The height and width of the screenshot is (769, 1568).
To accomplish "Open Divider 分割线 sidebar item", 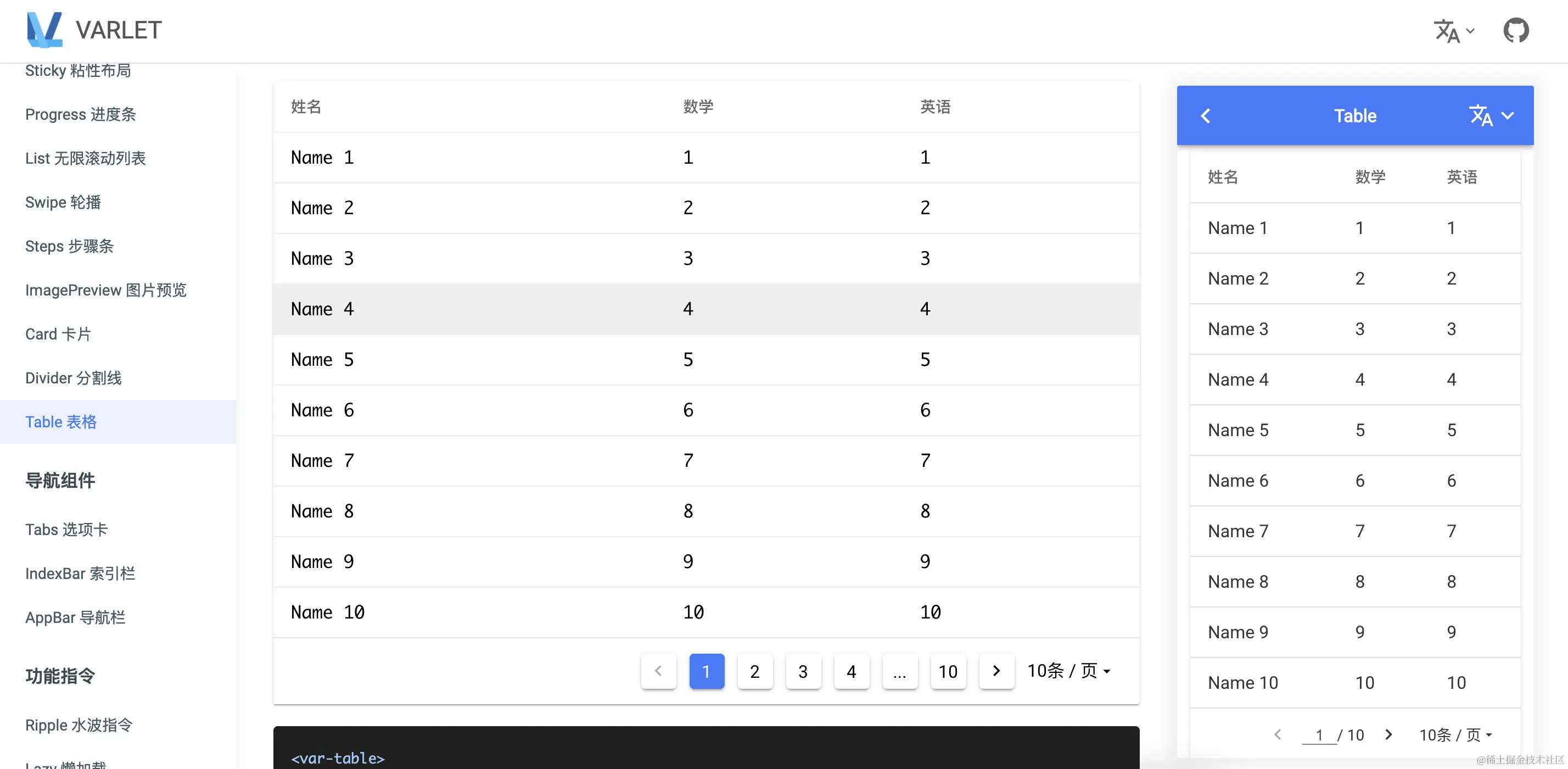I will (x=74, y=378).
